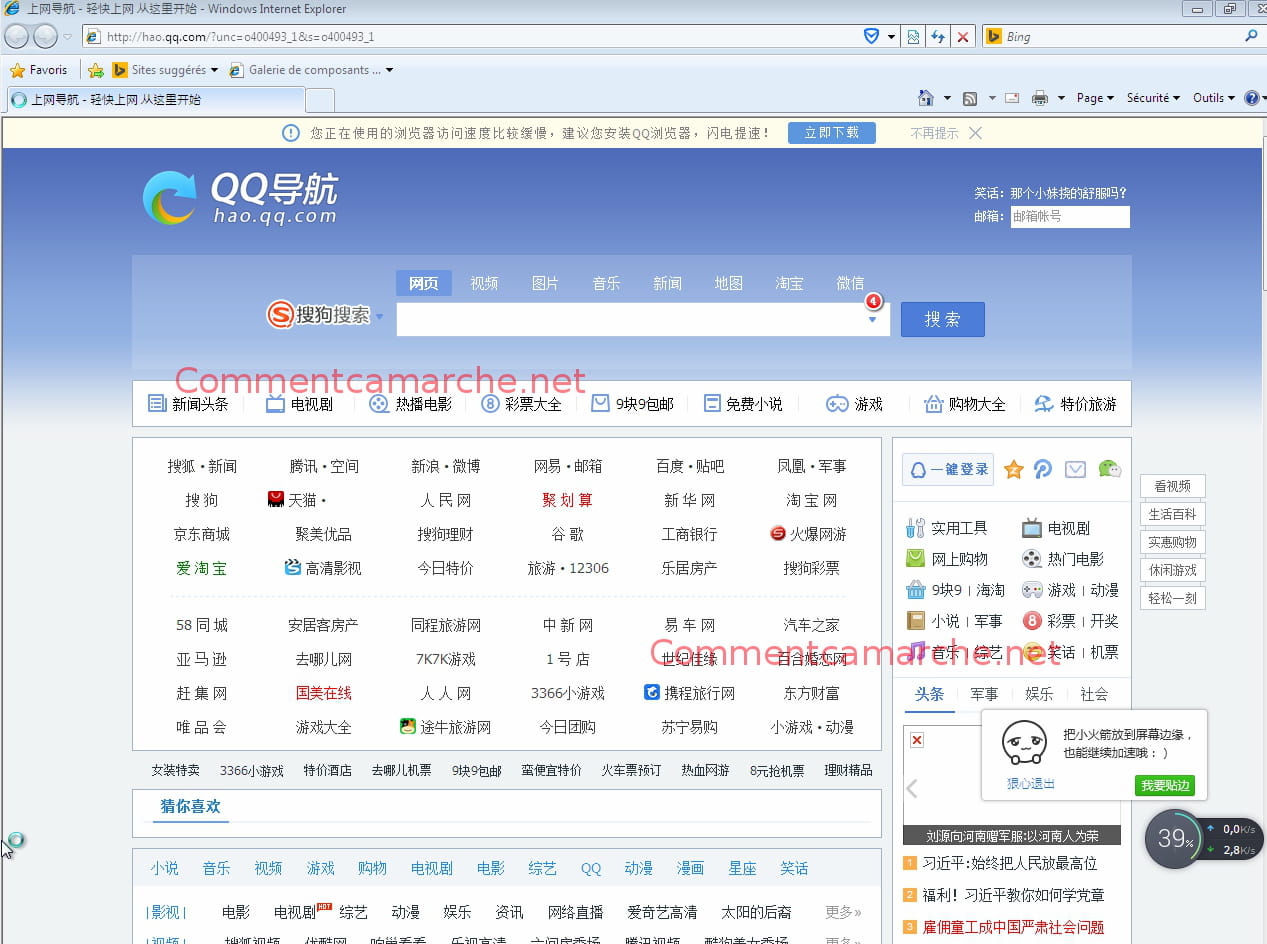Select the 视频 search tab

[x=484, y=283]
